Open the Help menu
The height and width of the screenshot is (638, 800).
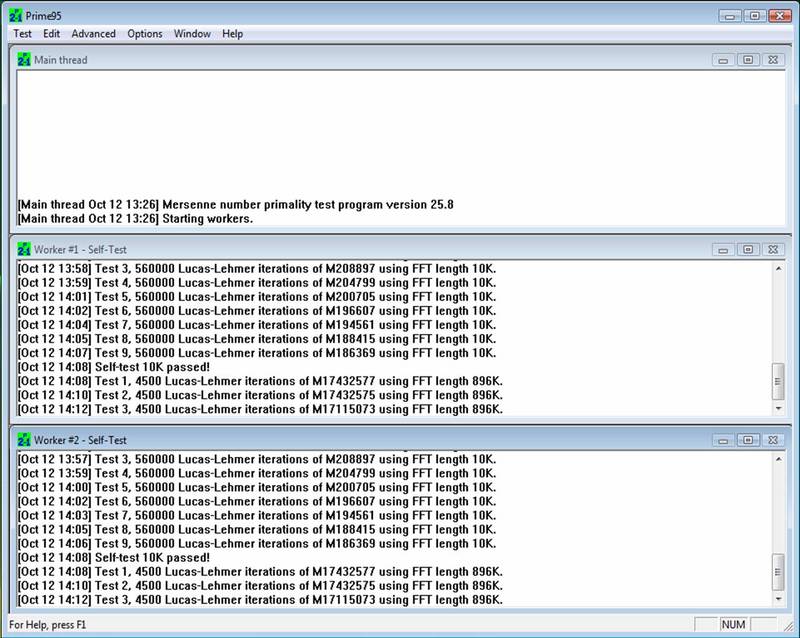point(232,33)
